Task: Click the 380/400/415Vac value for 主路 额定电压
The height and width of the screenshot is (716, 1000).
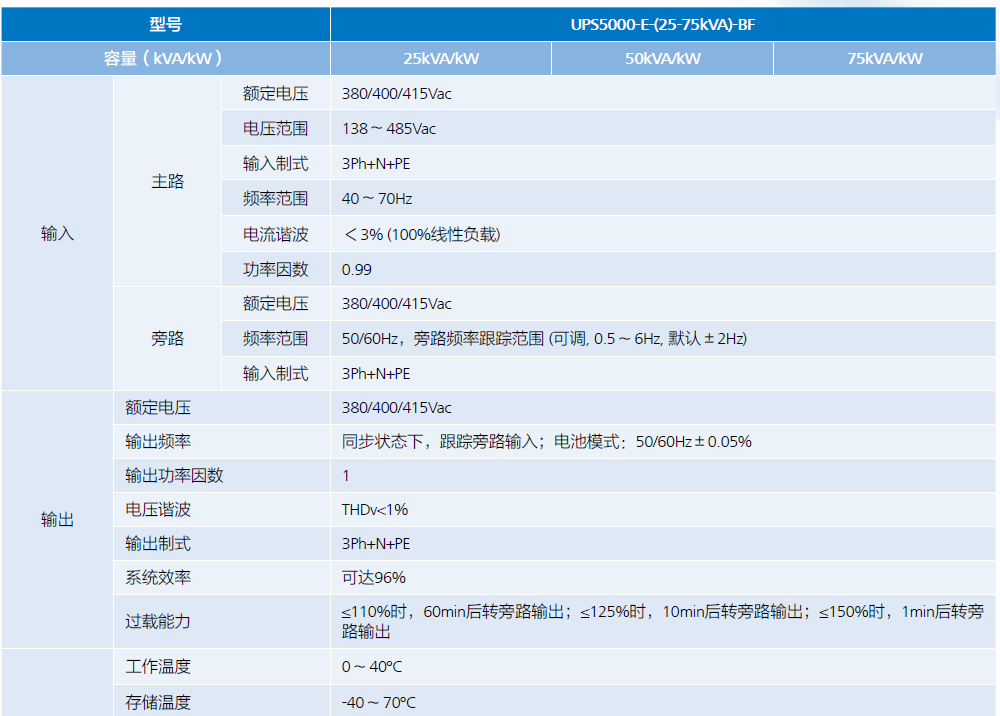Action: pyautogui.click(x=397, y=94)
